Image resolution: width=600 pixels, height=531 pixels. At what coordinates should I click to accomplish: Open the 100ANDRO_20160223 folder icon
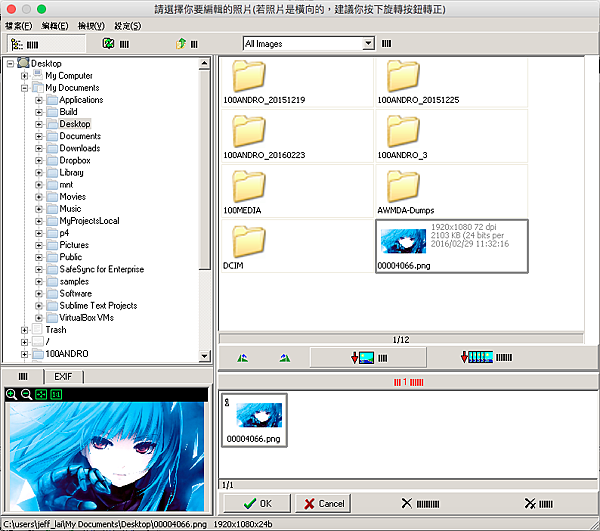[249, 131]
